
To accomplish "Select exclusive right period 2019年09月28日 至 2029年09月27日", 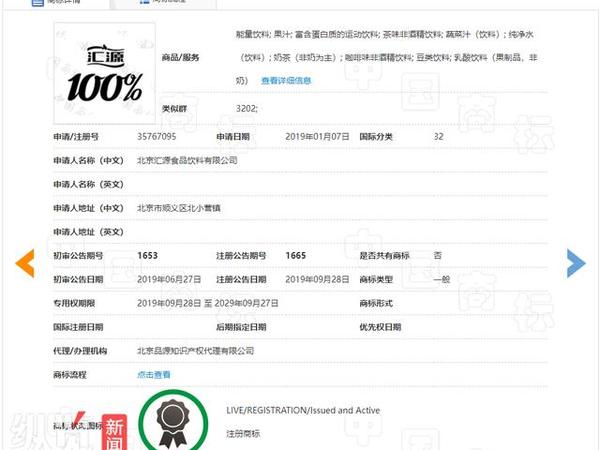I will coord(208,303).
